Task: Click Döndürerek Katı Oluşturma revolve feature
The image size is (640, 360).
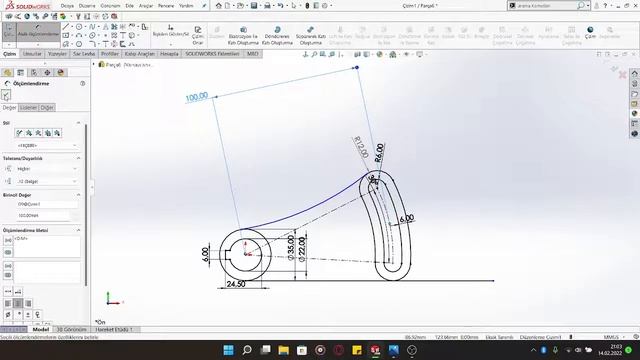Action: tap(277, 36)
